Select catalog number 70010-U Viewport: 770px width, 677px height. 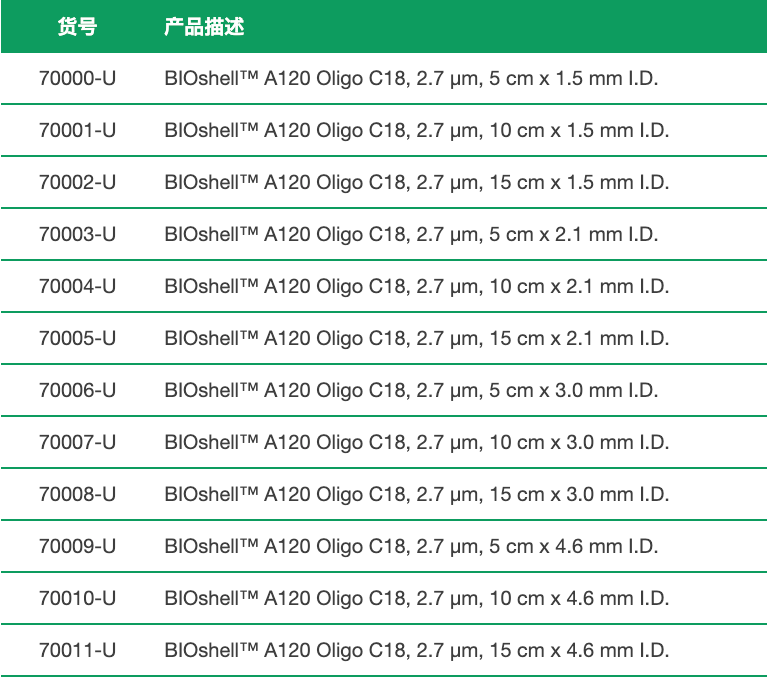pos(78,599)
